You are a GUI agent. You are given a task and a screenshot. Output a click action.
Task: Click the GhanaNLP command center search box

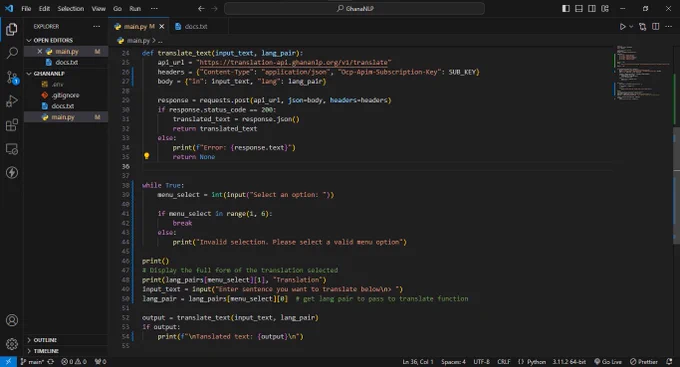354,8
